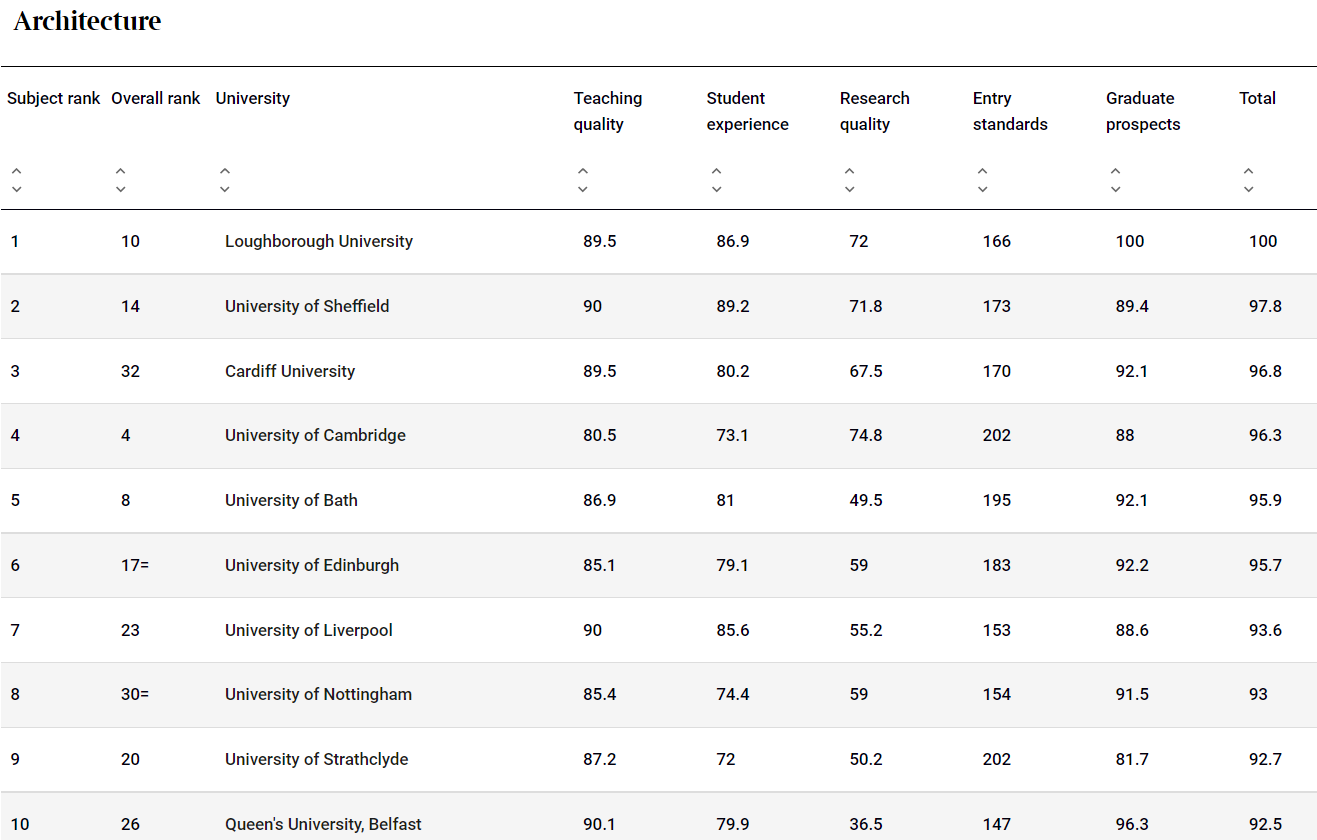The height and width of the screenshot is (840, 1317).
Task: Click the Overall rank column header
Action: pos(156,98)
